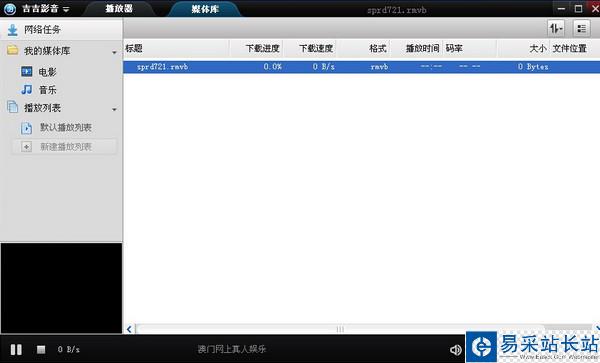The image size is (600, 363).
Task: Select 播放列表 in the sidebar
Action: tap(42, 108)
